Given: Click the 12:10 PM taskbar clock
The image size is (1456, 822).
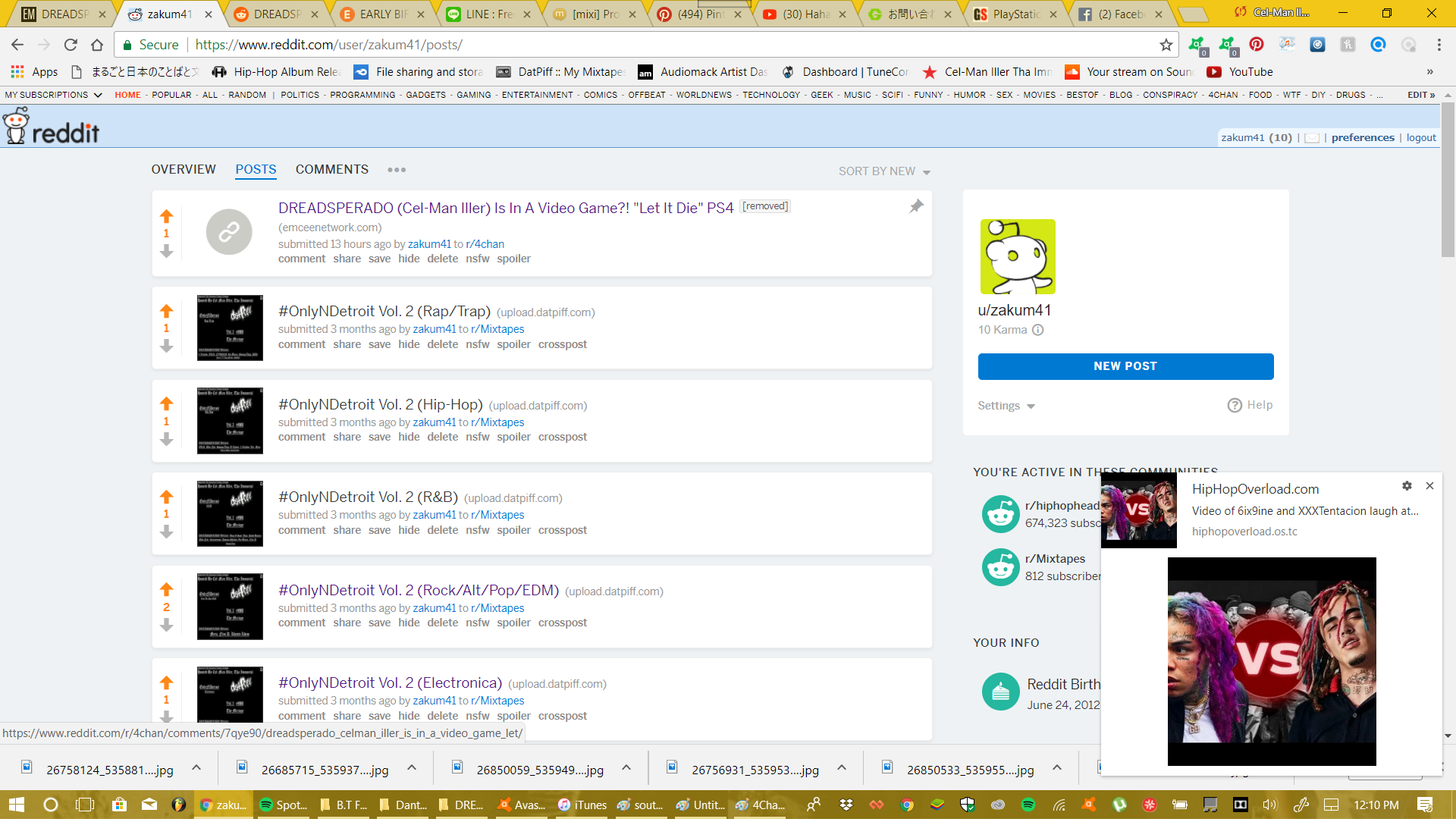Looking at the screenshot, I should 1376,805.
